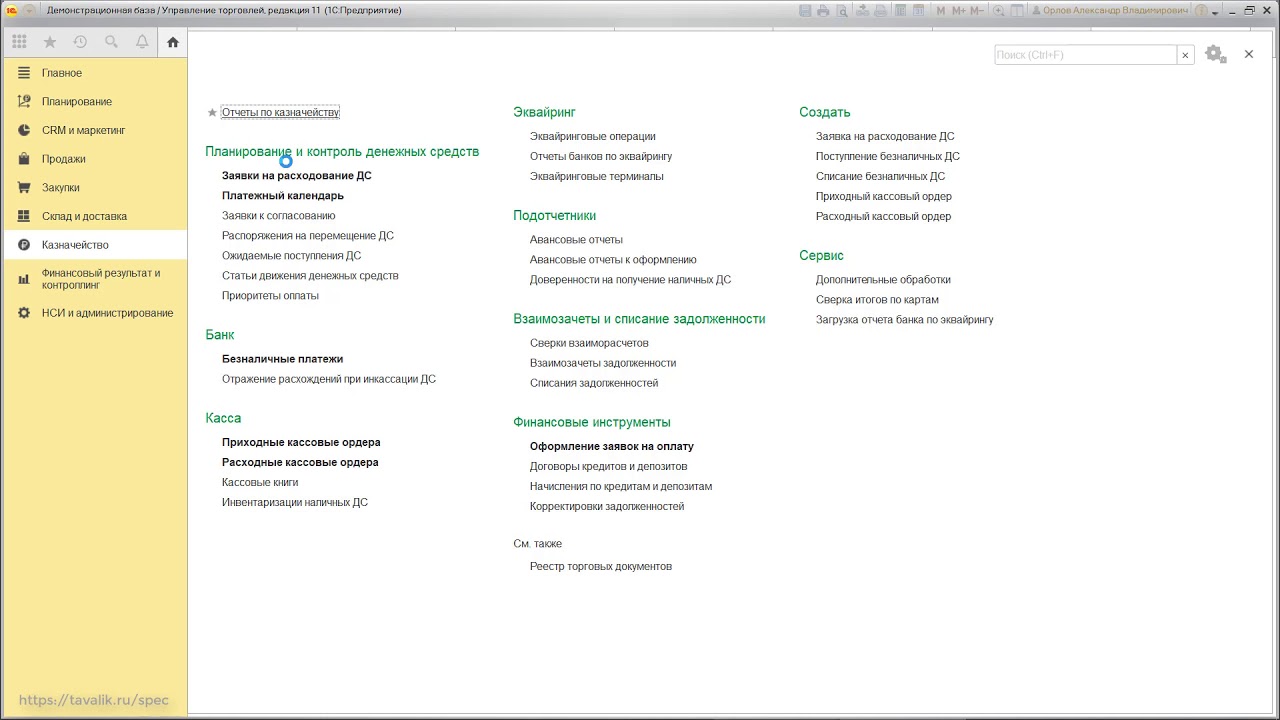Click the Поиск (Ctrl+F) search field
The image size is (1280, 720).
coord(1085,55)
